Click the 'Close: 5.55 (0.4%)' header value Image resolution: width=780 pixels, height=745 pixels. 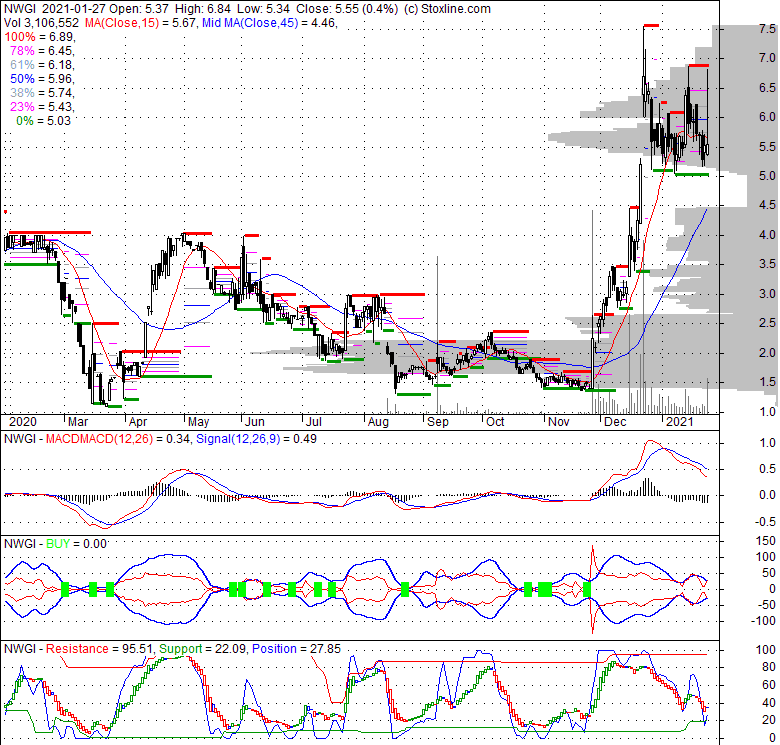pyautogui.click(x=347, y=9)
